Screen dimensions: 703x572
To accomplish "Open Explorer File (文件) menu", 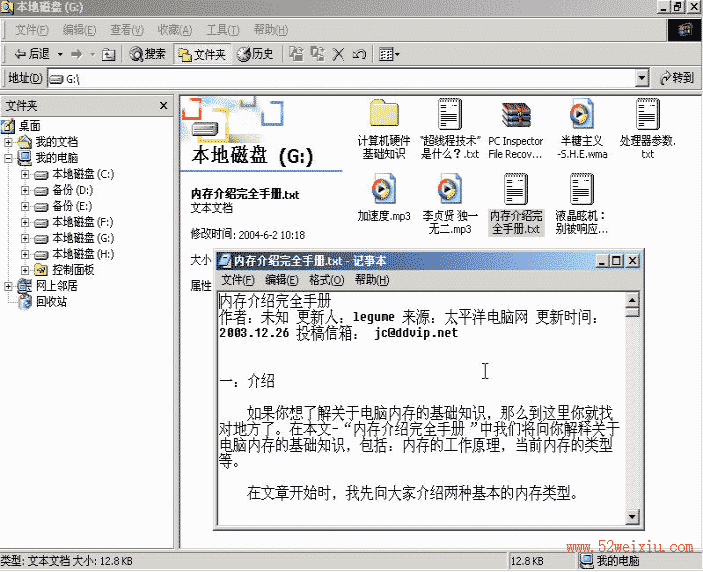I will [31, 30].
